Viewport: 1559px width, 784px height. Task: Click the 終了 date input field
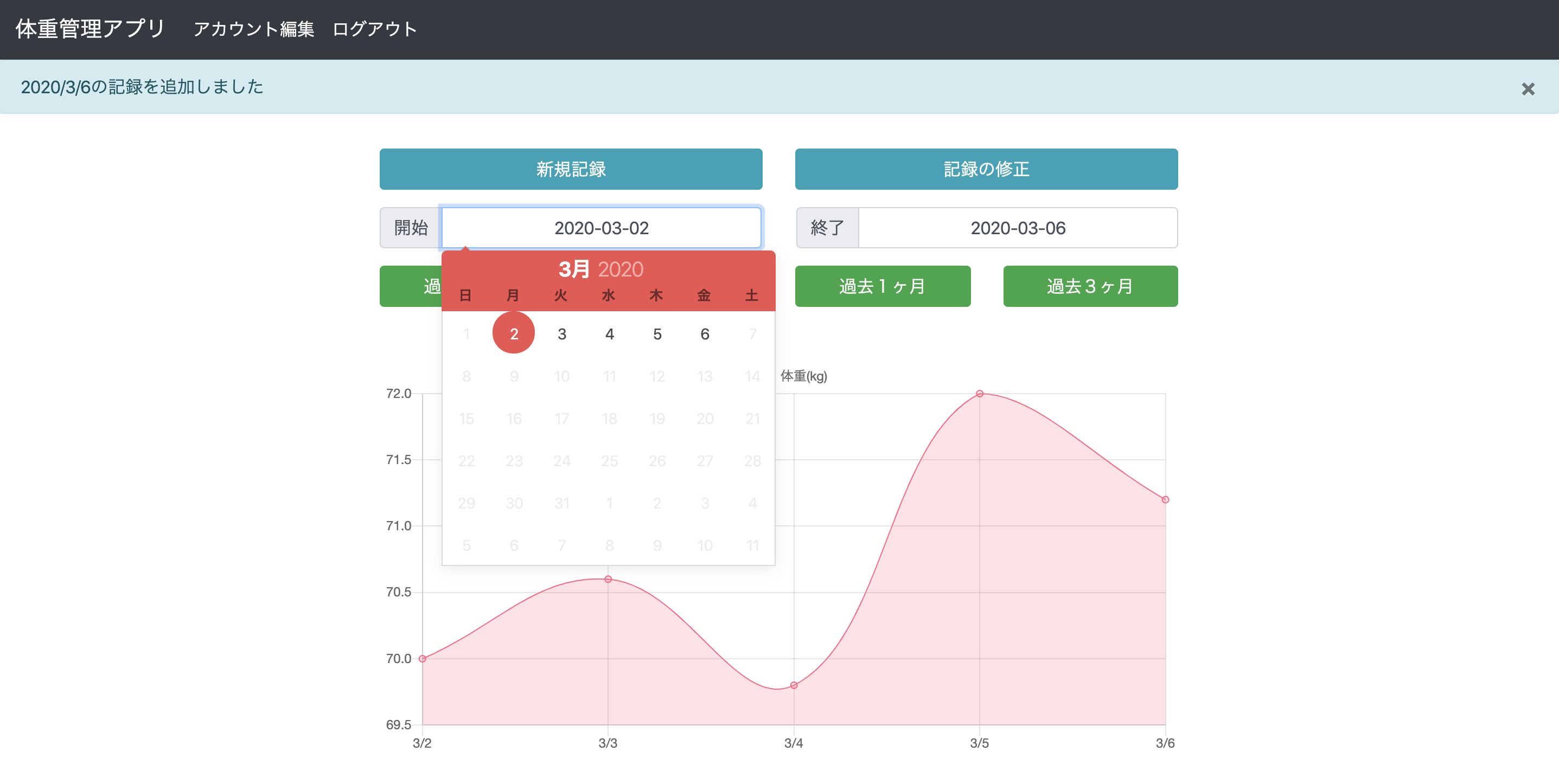(x=1017, y=228)
